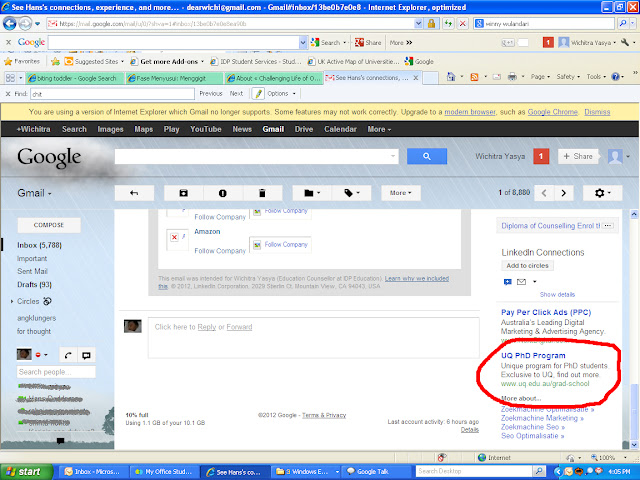Open Zoekmachine Marketing link
The height and width of the screenshot is (480, 640).
(x=542, y=418)
